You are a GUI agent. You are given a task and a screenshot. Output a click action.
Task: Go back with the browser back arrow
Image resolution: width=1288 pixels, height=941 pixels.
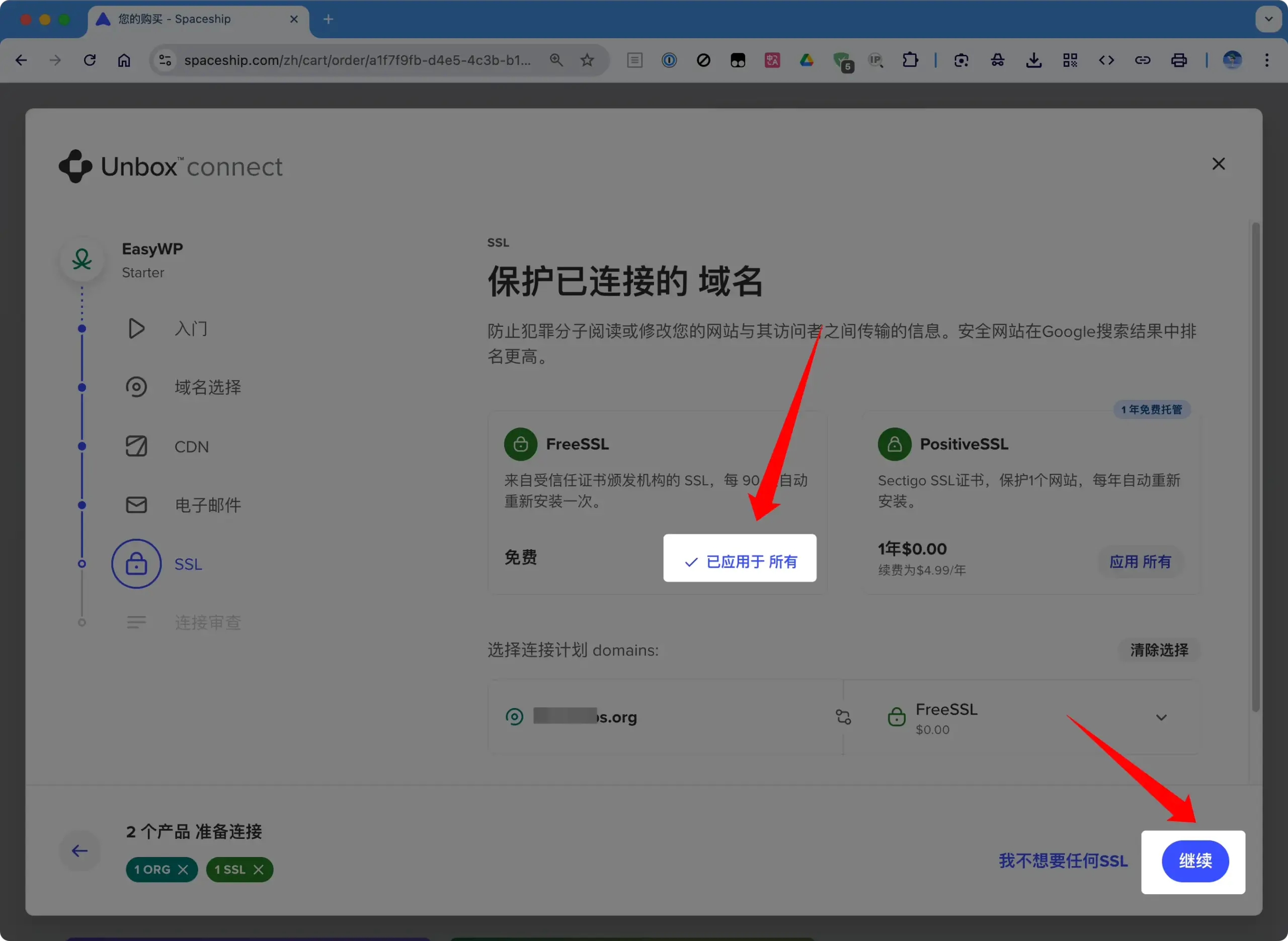(21, 60)
